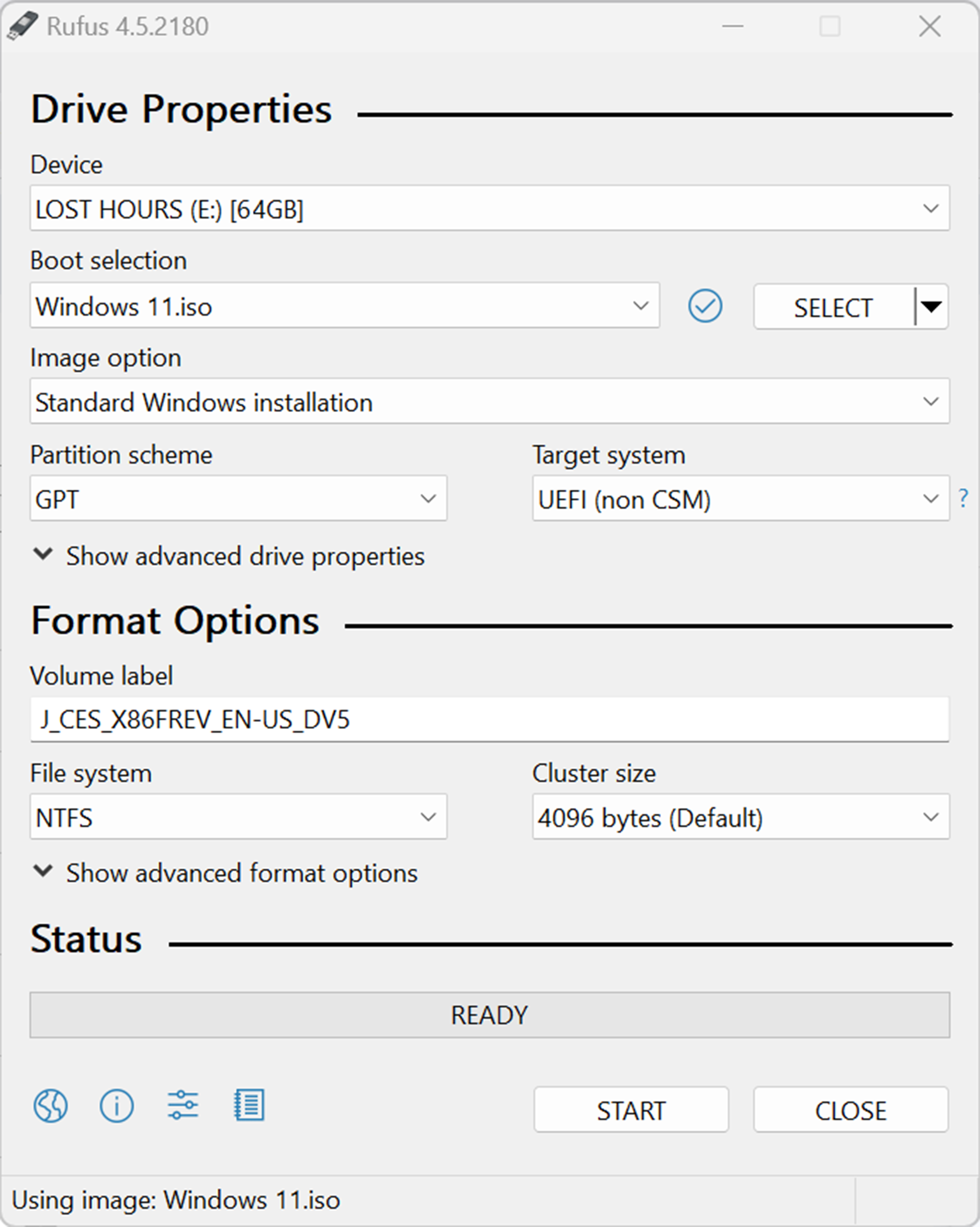Click the READY status progress bar
980x1227 pixels.
pos(489,1014)
